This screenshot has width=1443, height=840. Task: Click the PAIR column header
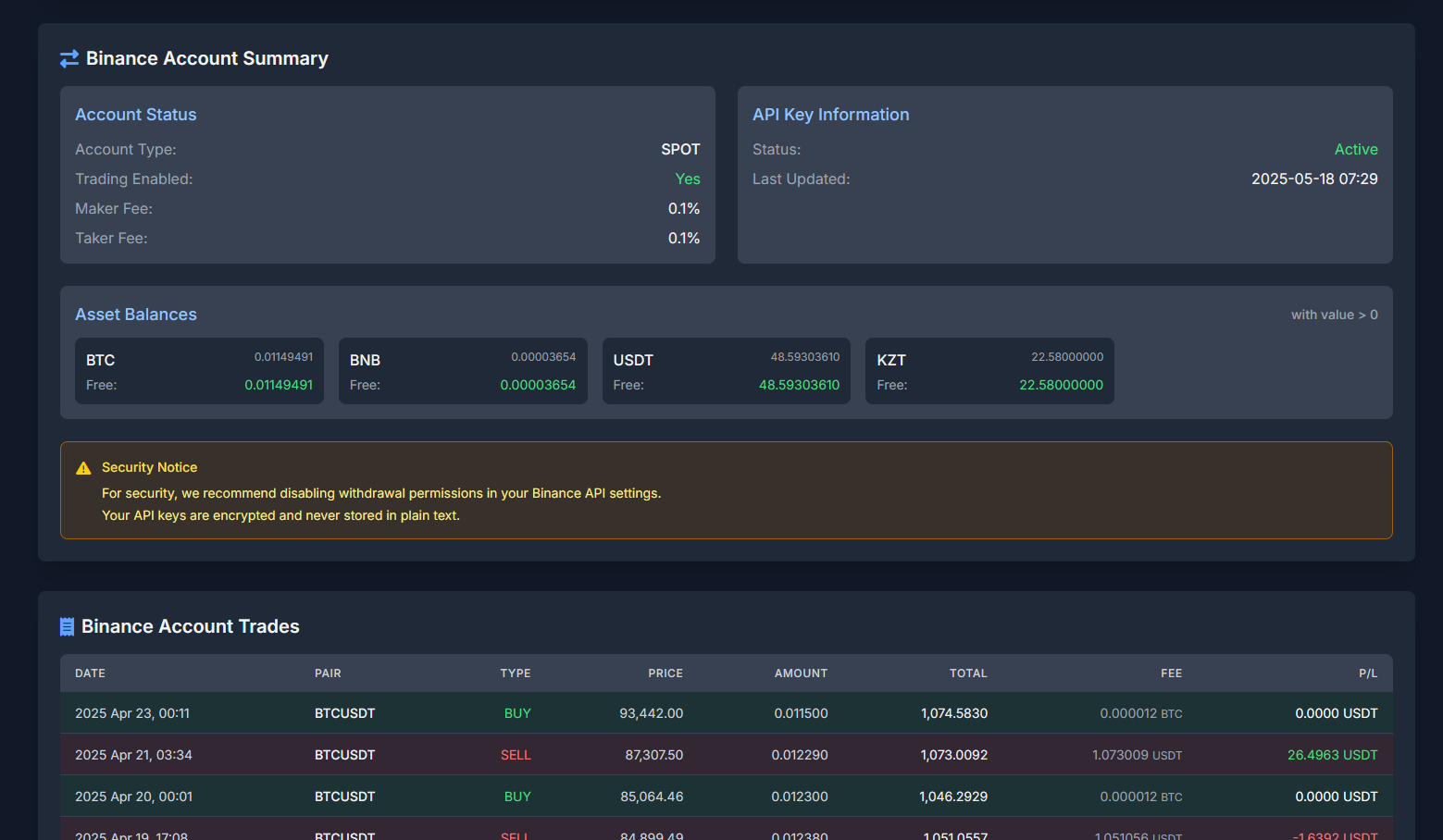[328, 673]
